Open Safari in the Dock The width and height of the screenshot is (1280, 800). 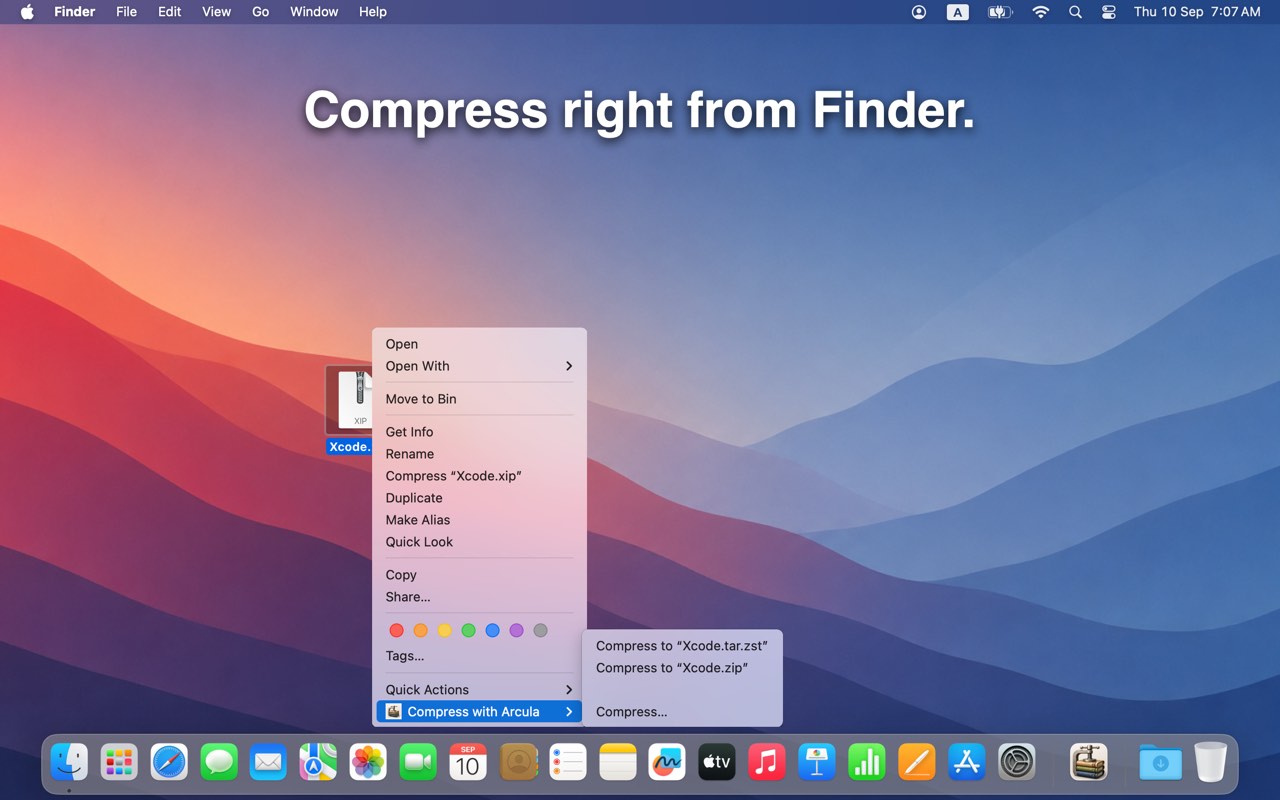point(169,763)
